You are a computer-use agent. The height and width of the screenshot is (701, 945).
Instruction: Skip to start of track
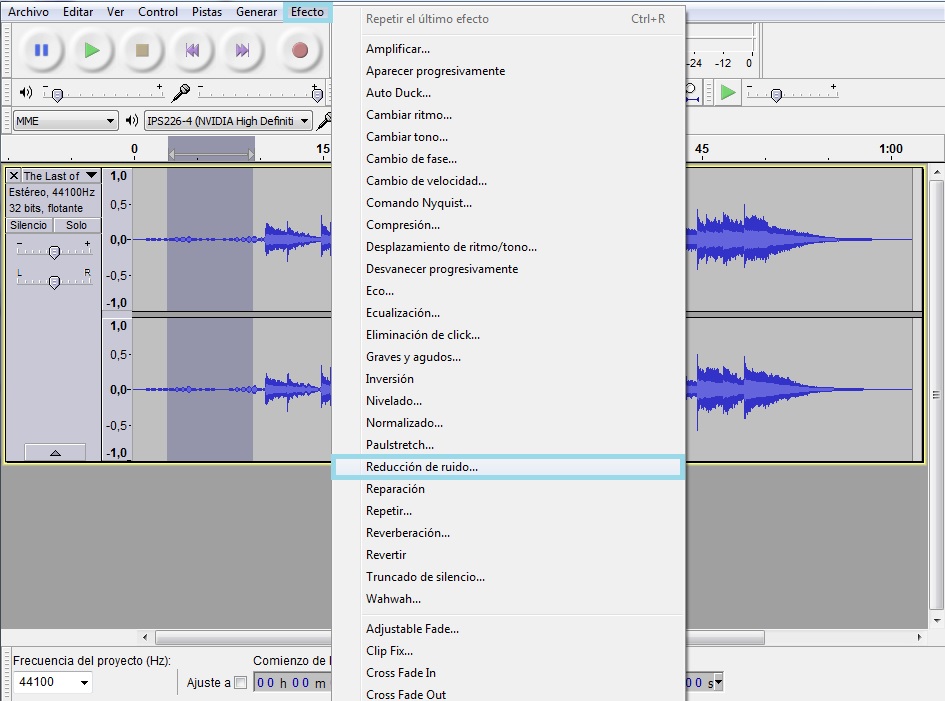193,50
